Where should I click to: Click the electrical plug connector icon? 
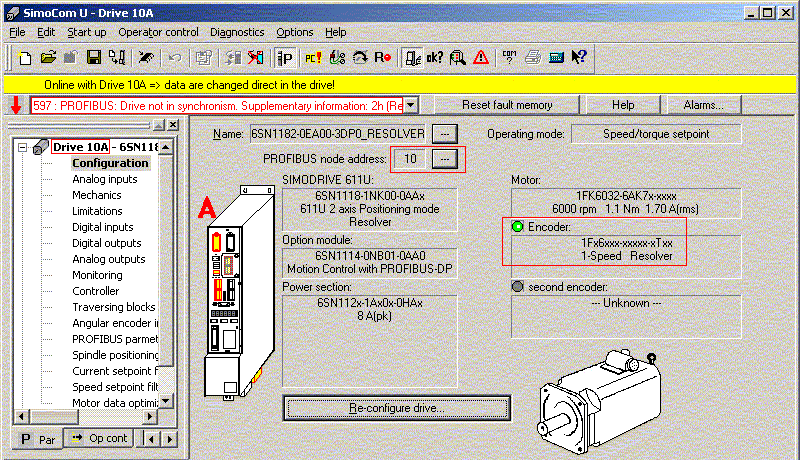[x=337, y=58]
